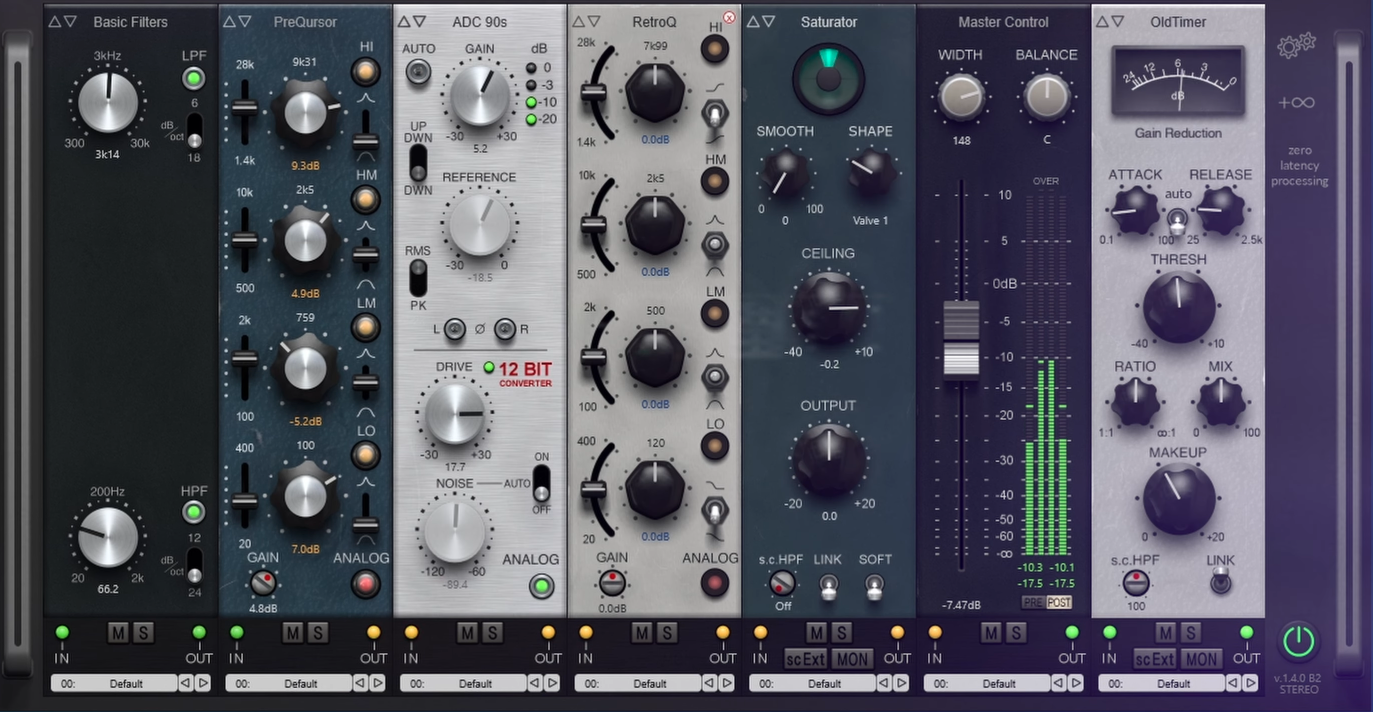Invert left channel phase on ADC 90s

click(455, 328)
